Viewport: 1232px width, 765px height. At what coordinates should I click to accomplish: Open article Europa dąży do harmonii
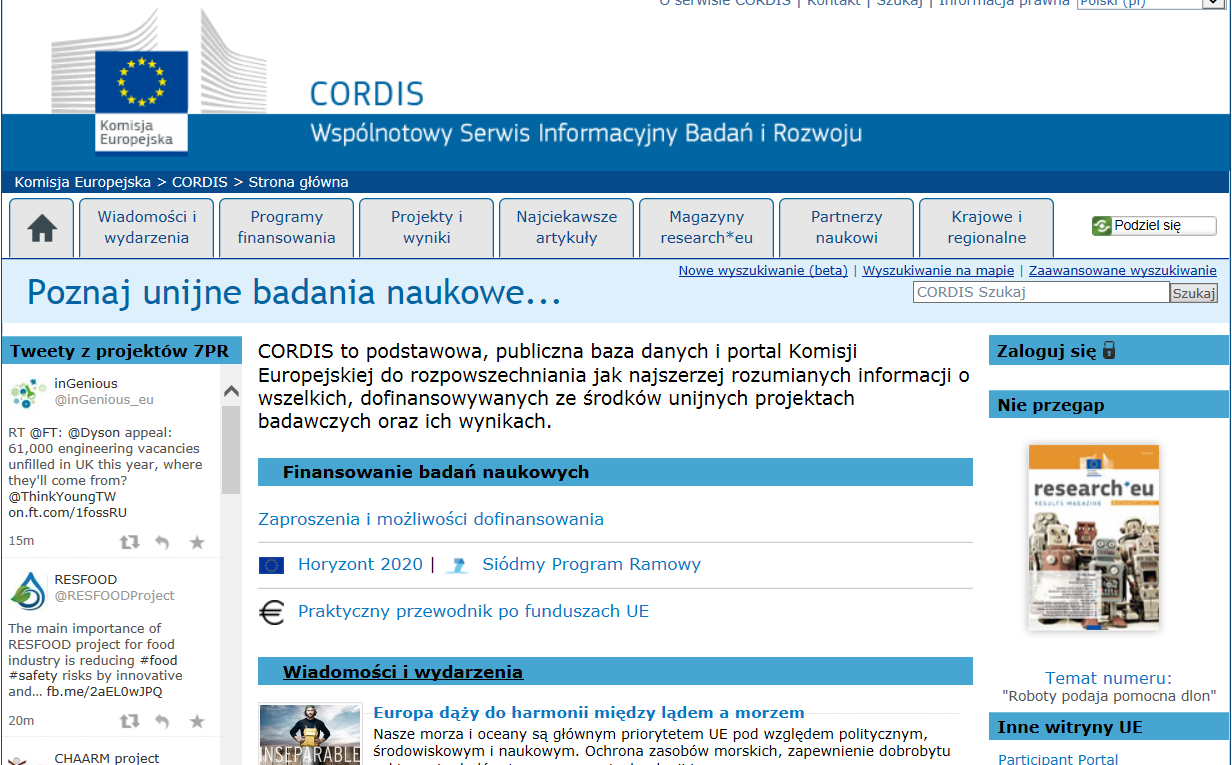(x=589, y=713)
